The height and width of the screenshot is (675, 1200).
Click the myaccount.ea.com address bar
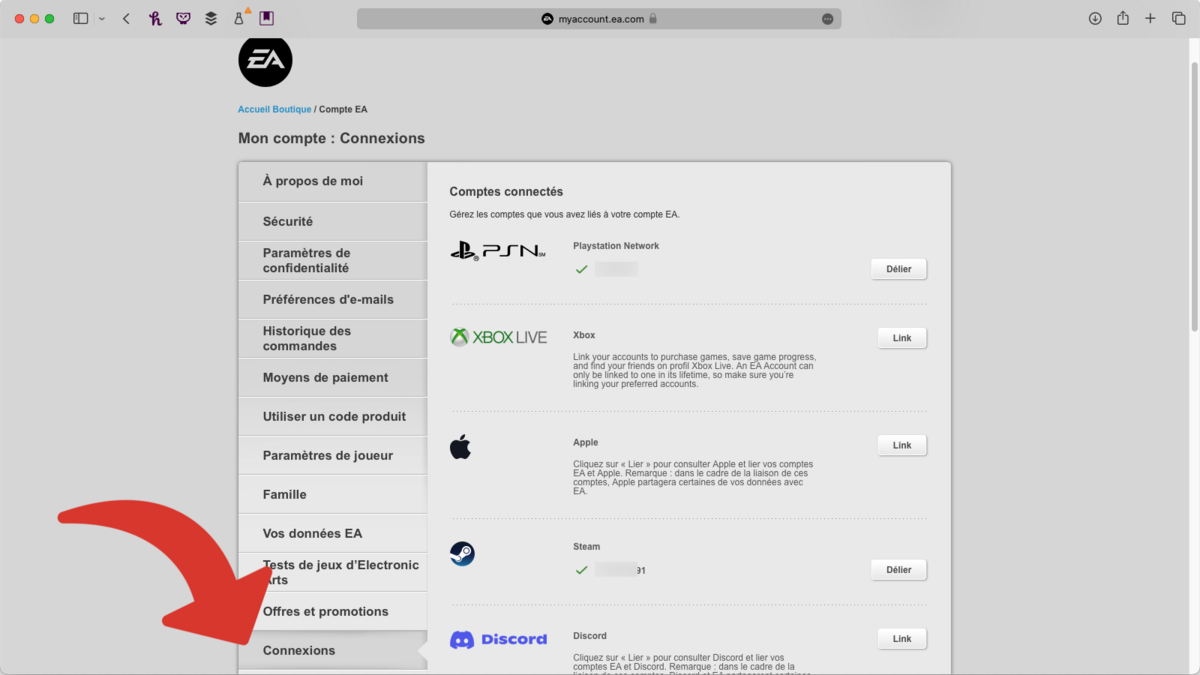(599, 18)
